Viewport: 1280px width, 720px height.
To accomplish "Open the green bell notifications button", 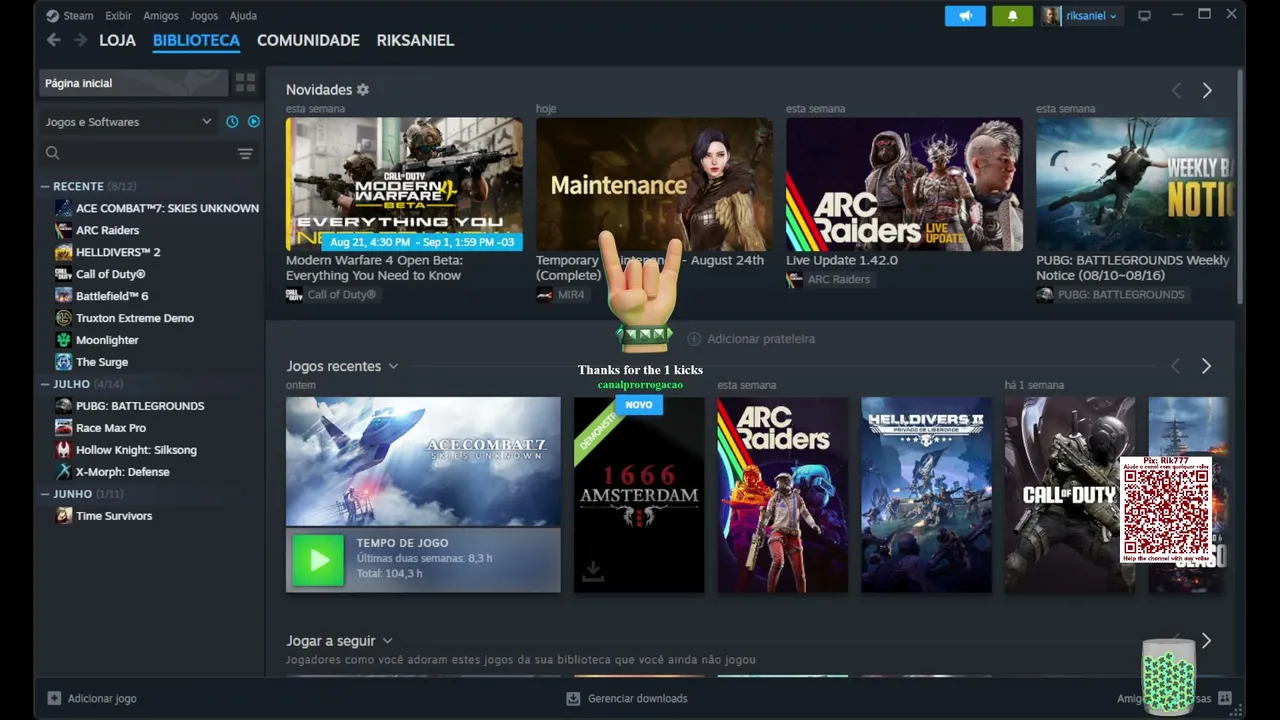I will pos(1012,16).
